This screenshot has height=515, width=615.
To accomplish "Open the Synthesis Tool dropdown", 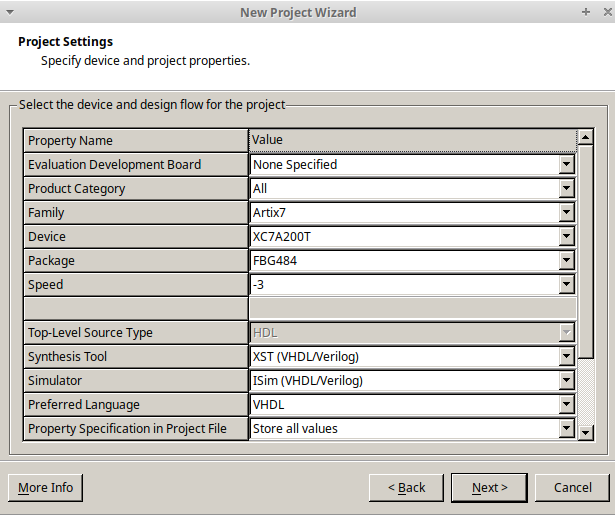I will tap(566, 357).
